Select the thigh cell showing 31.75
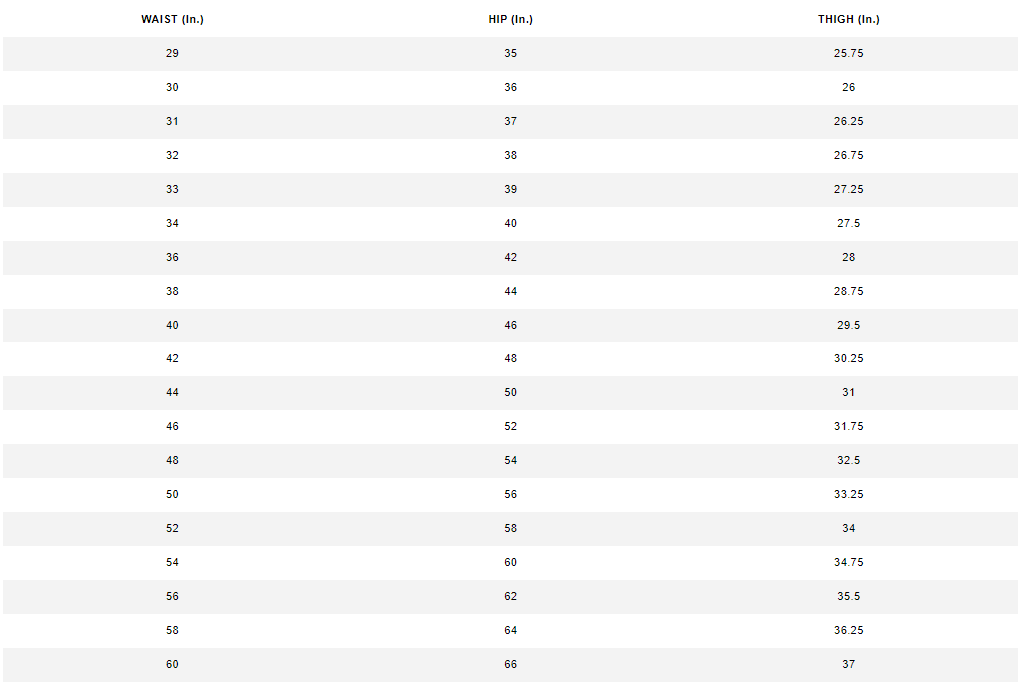Viewport: 1022px width, 687px height. [x=848, y=426]
